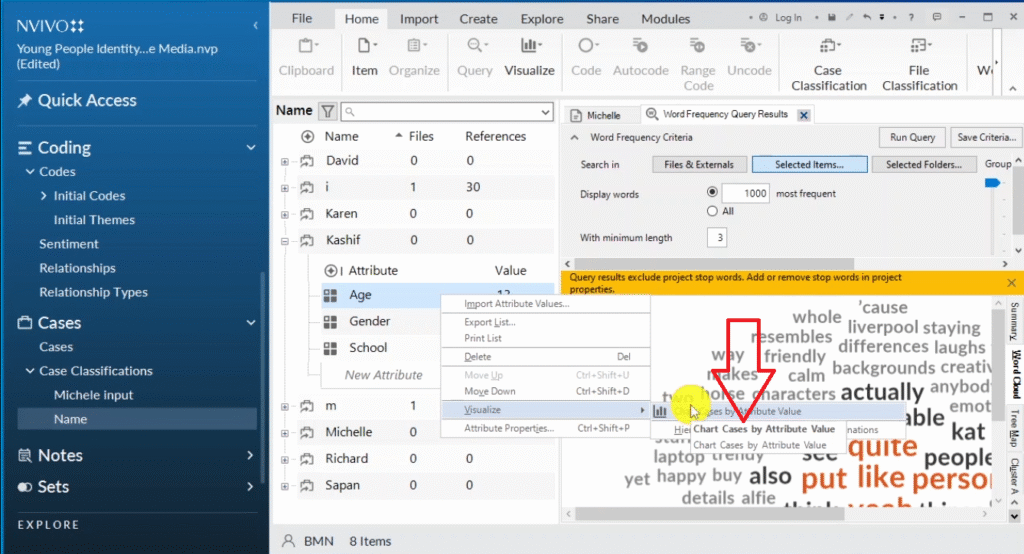Click the minimum length input field
Viewport: 1024px width, 554px height.
[x=715, y=238]
